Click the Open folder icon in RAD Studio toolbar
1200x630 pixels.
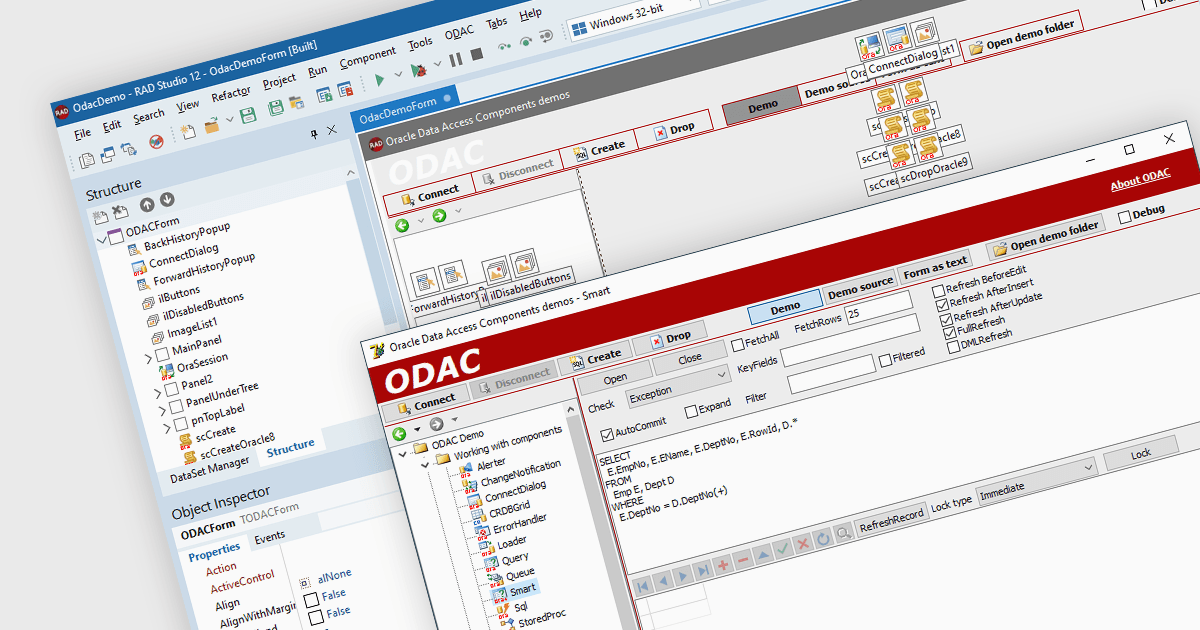tap(212, 125)
